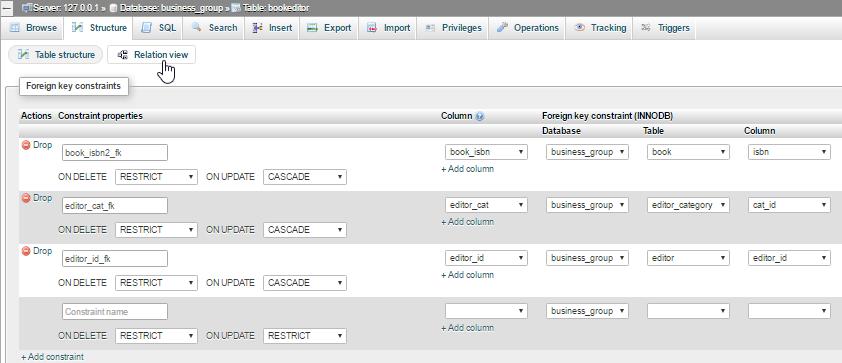Click the Table structure button
Viewport: 842px width, 363px height.
pyautogui.click(x=56, y=55)
